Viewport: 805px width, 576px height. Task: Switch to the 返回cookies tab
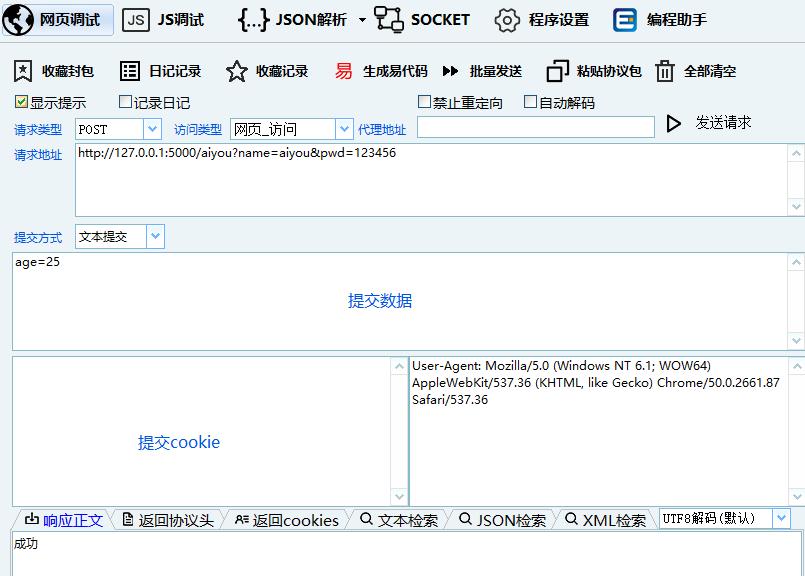pos(286,518)
